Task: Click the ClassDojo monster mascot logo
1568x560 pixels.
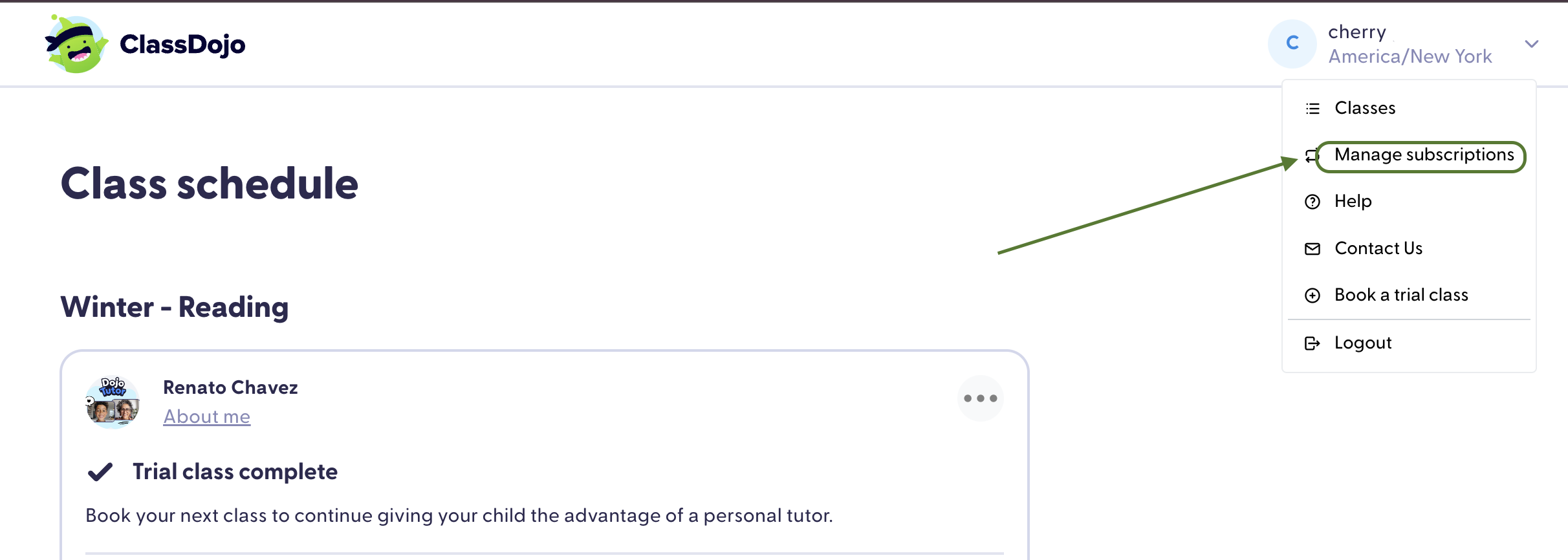Action: click(76, 44)
